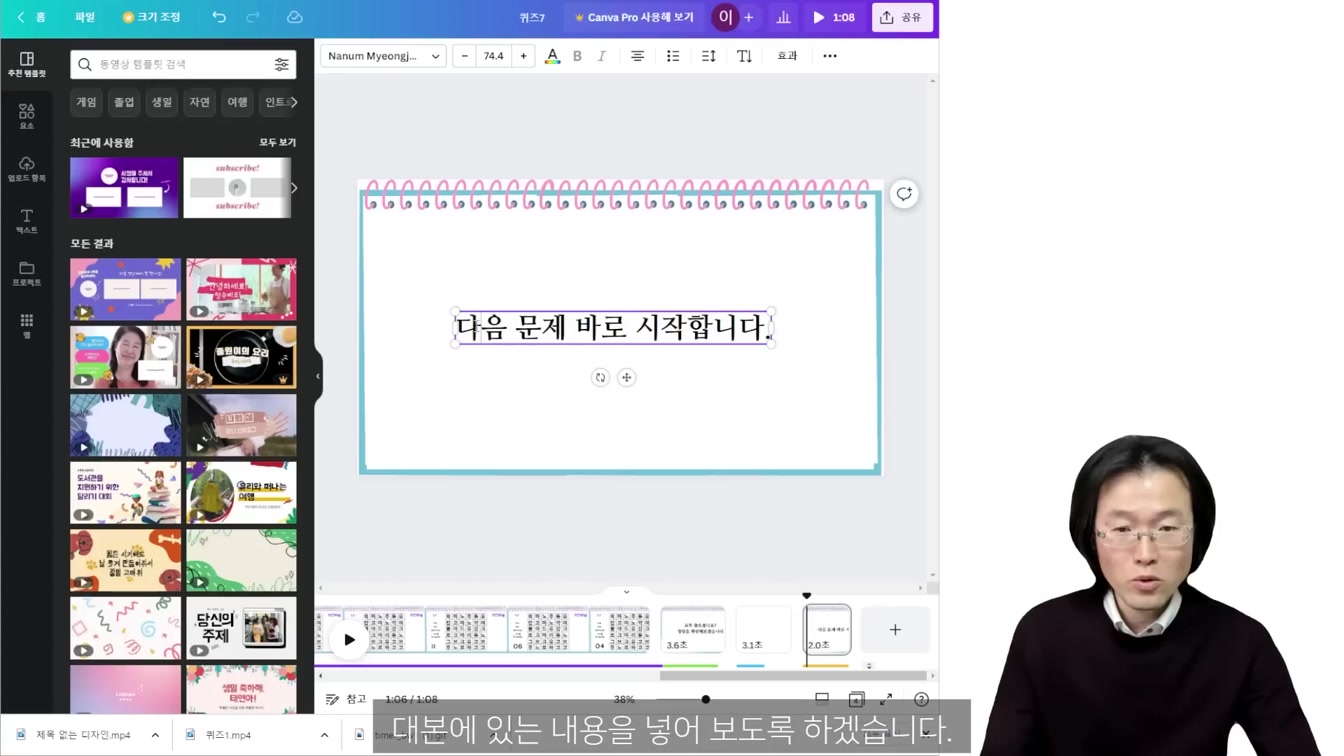1344x756 pixels.
Task: Select the 자연 category chip
Action: [200, 102]
